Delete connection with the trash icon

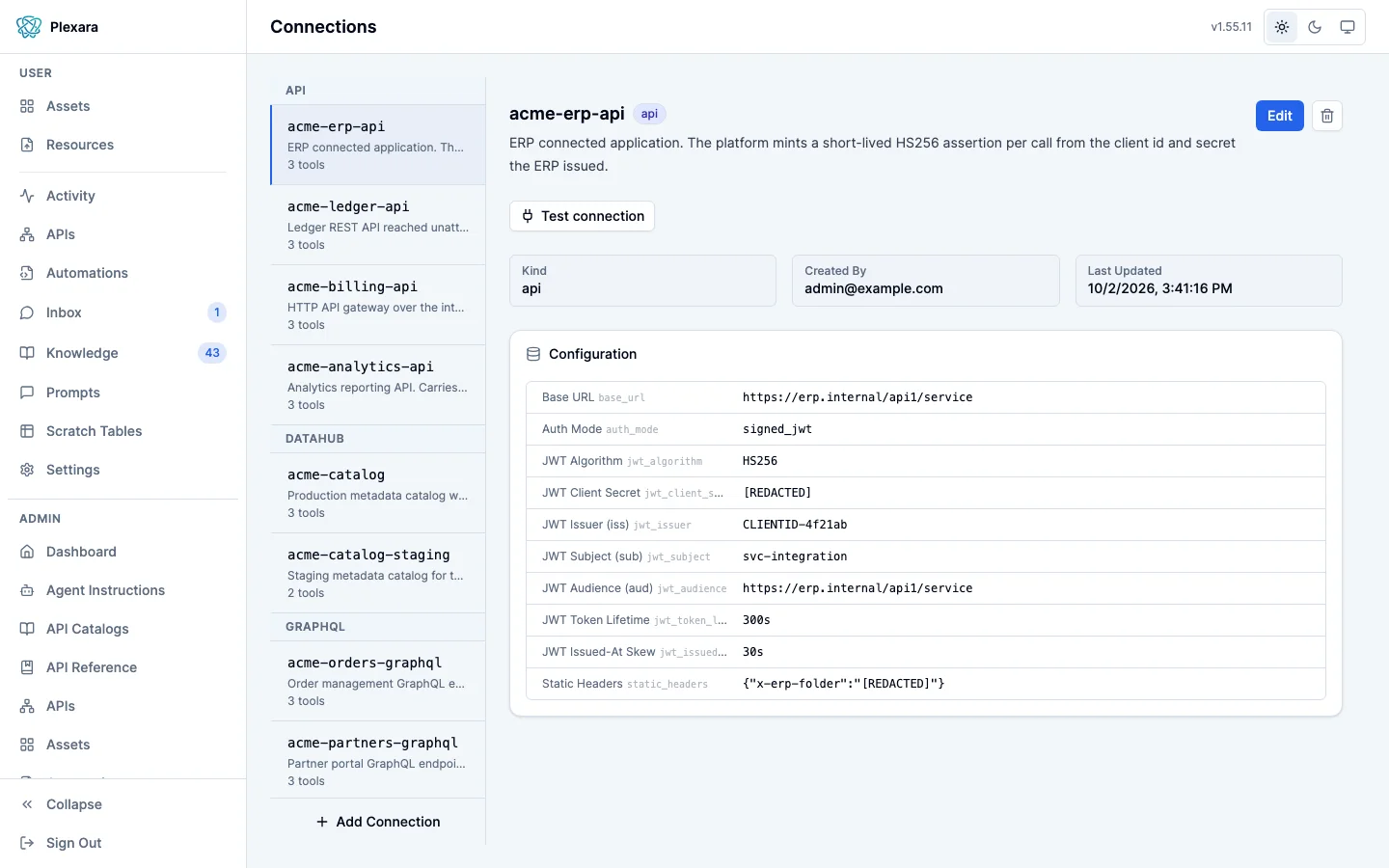pos(1327,116)
